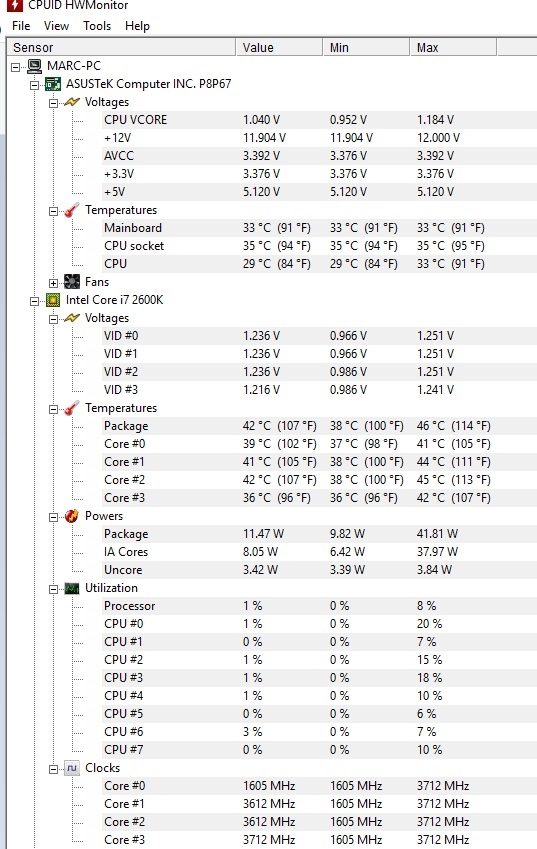Click the MARC-PC computer icon

point(34,66)
